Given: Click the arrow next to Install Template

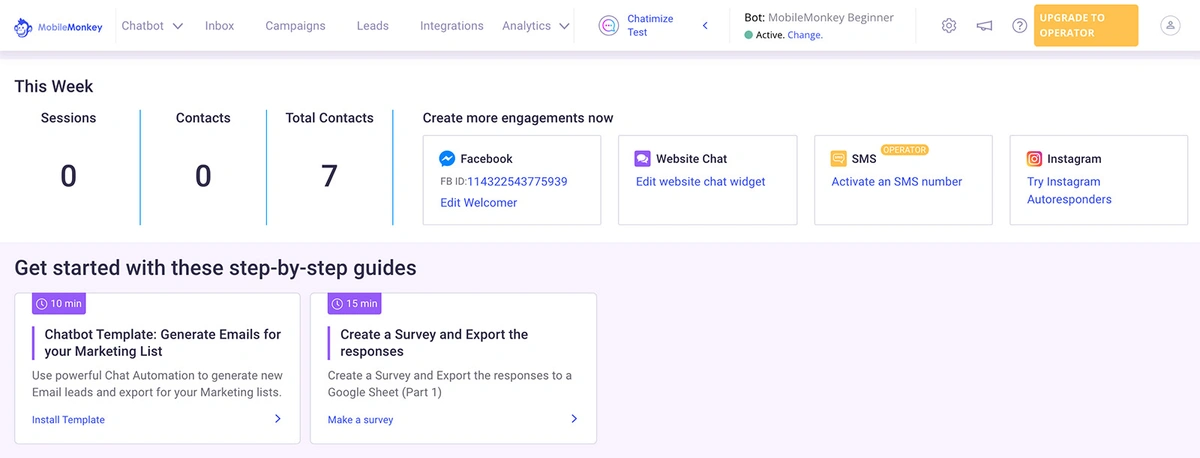Looking at the screenshot, I should (x=278, y=419).
